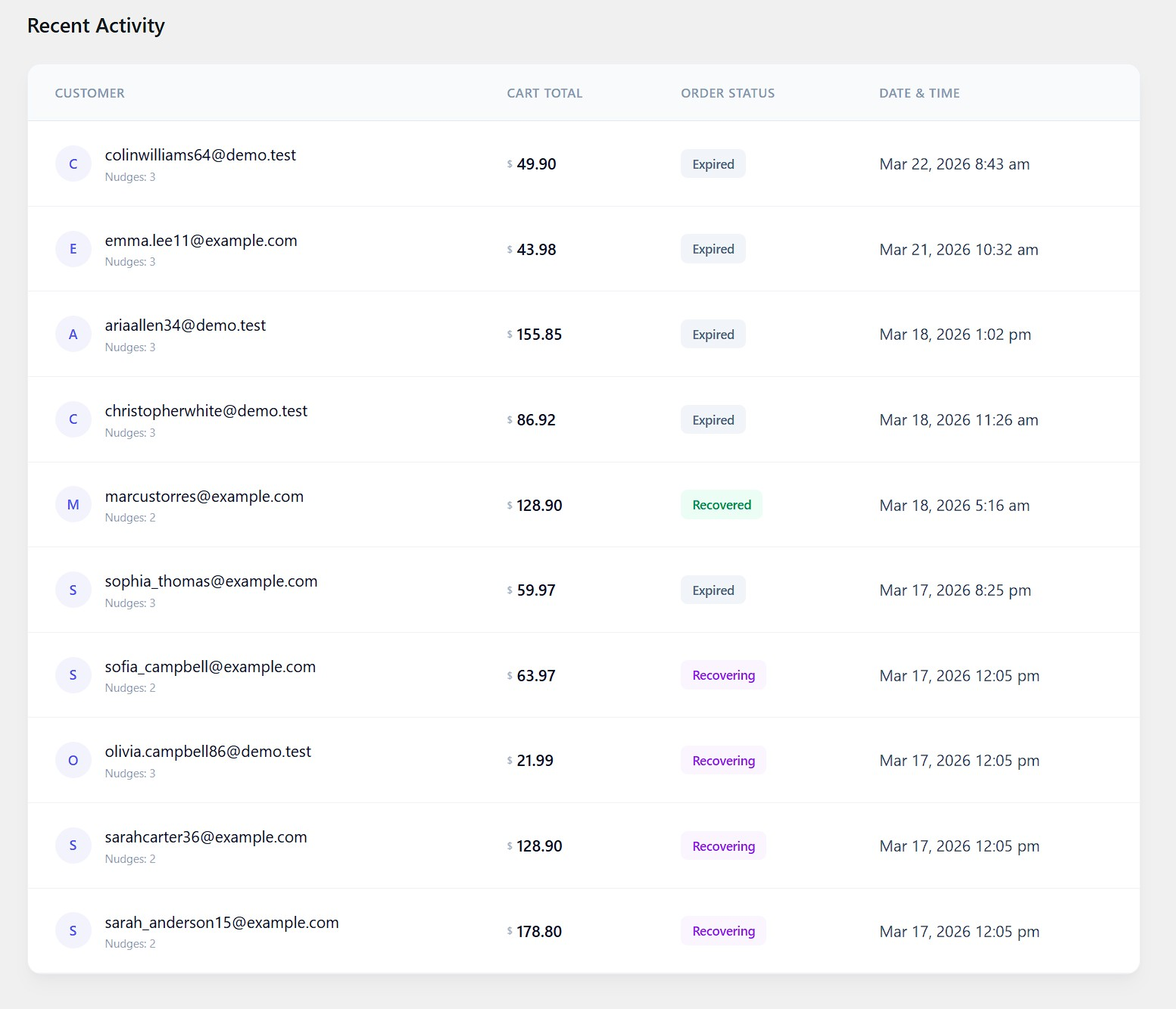This screenshot has width=1176, height=1009.
Task: Click the green Recovered status badge
Action: click(721, 504)
